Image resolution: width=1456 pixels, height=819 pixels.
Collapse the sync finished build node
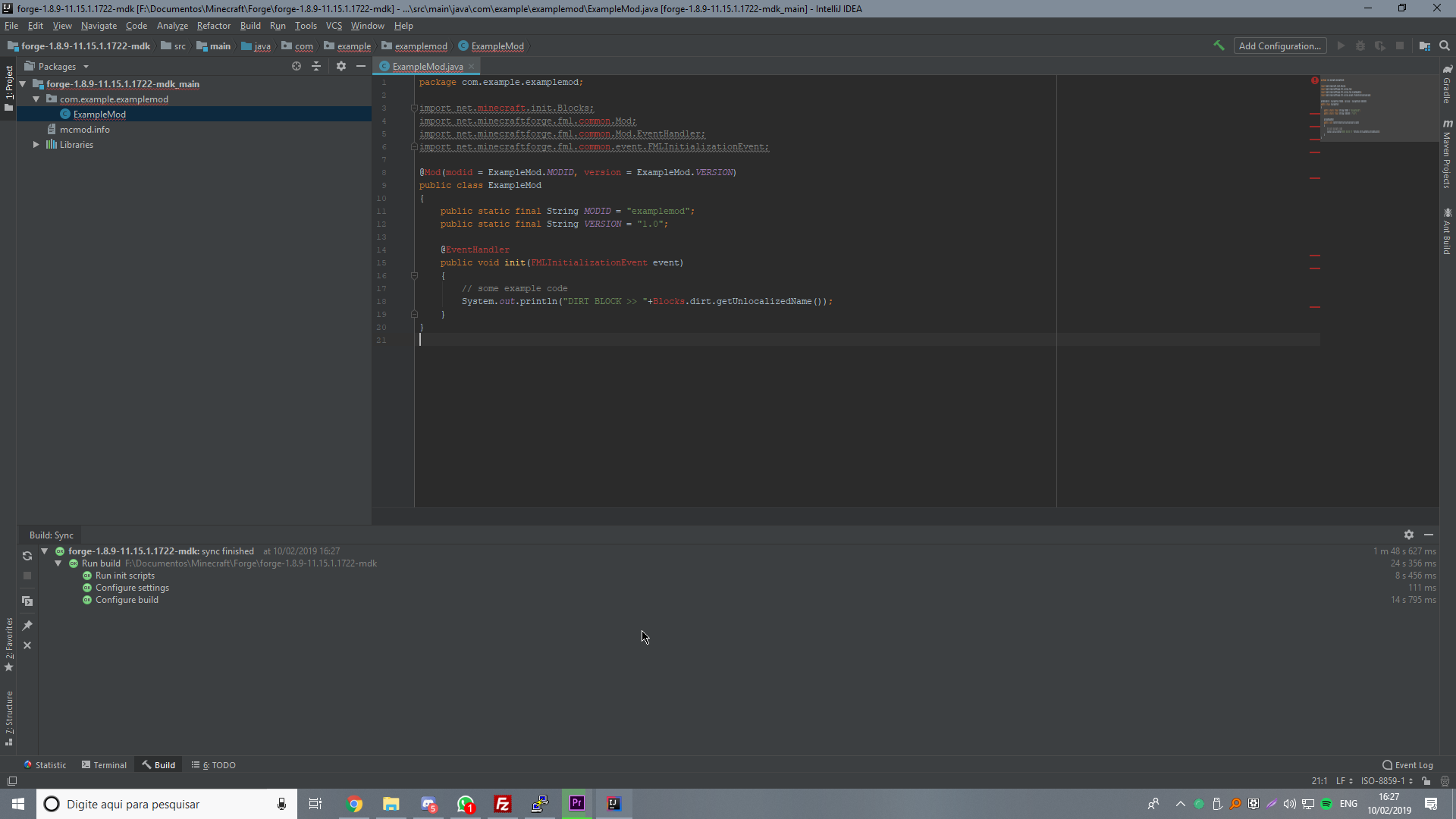coord(44,551)
